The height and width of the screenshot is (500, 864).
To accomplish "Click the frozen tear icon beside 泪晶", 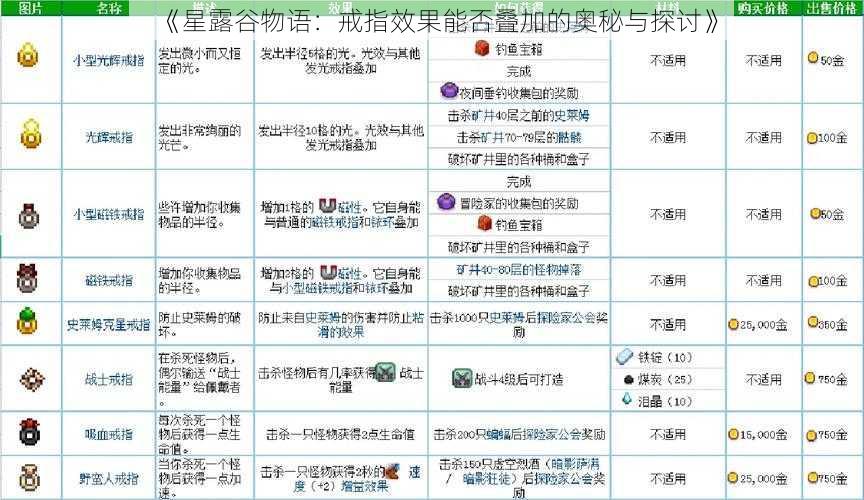I will tap(627, 399).
